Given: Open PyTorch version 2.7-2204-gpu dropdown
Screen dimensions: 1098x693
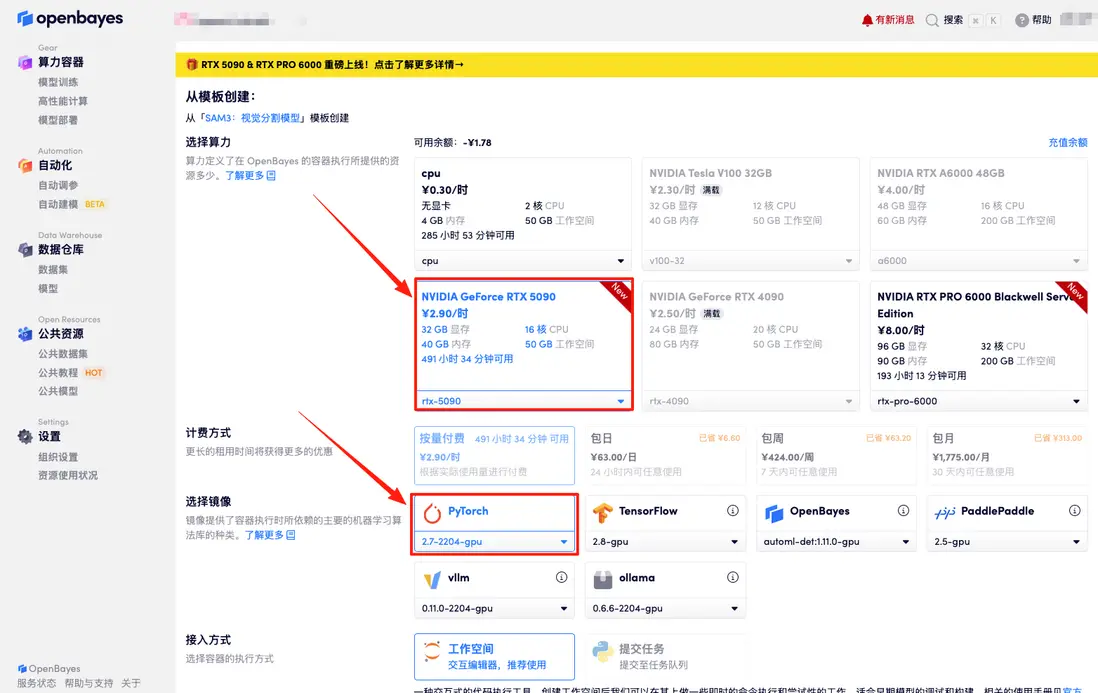Looking at the screenshot, I should point(494,542).
